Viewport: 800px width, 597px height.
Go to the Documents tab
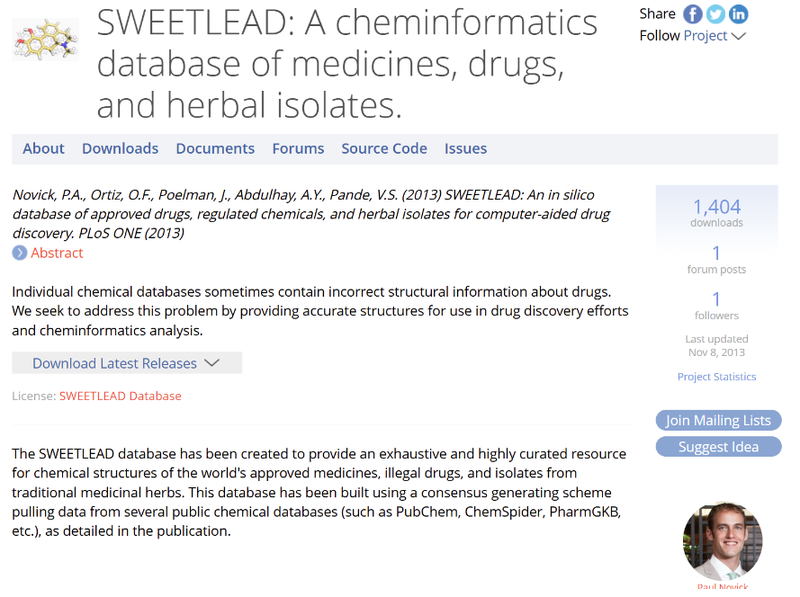pos(215,148)
